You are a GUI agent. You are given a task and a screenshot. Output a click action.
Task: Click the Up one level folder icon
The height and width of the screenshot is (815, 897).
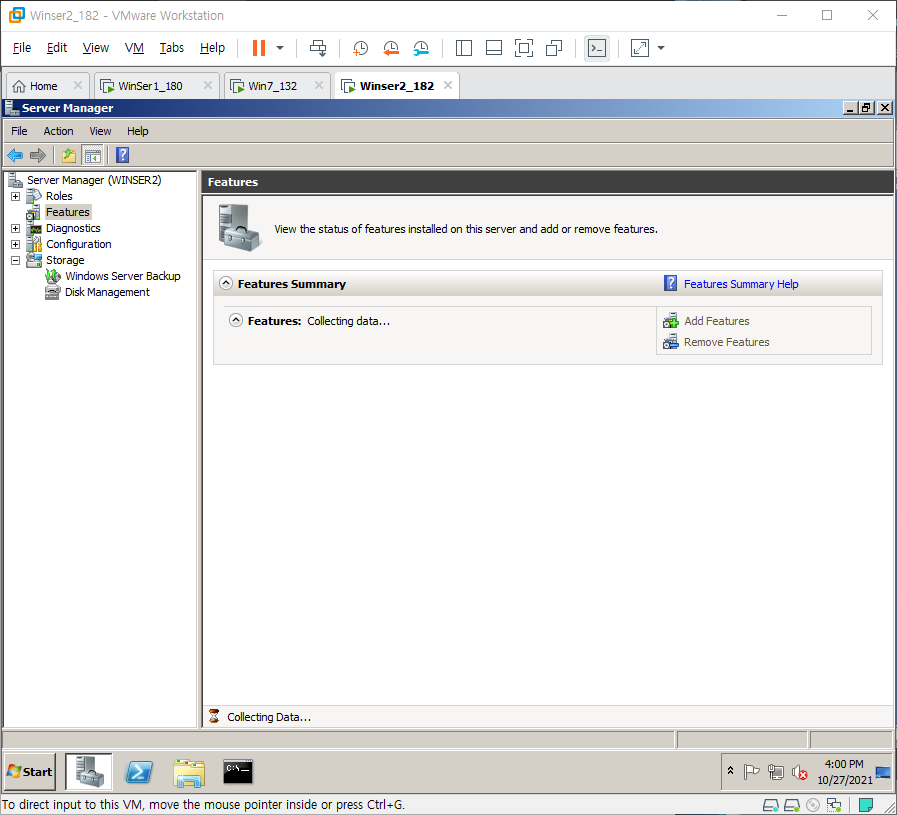(69, 155)
